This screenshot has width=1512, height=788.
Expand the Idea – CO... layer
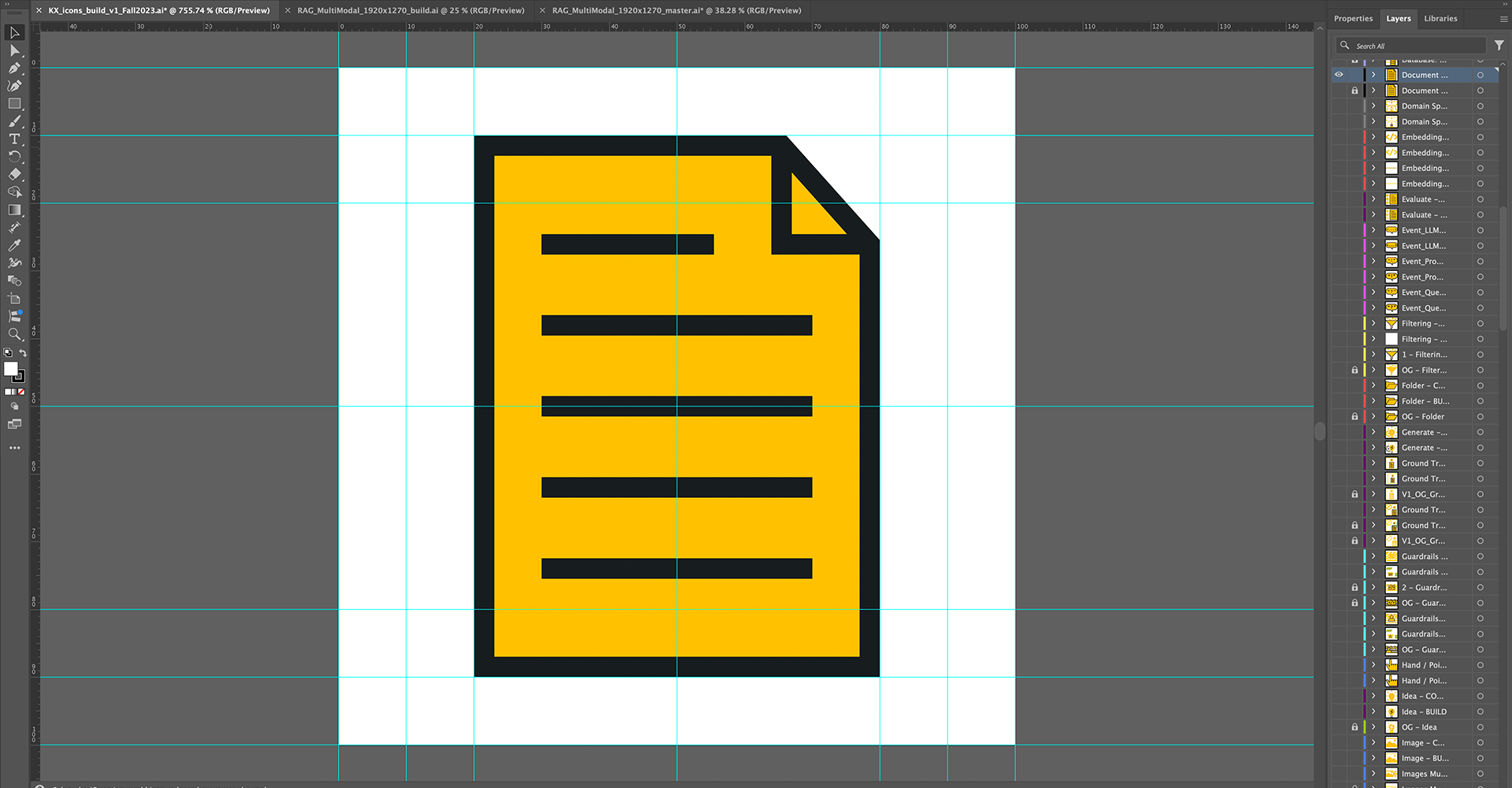[x=1373, y=697]
